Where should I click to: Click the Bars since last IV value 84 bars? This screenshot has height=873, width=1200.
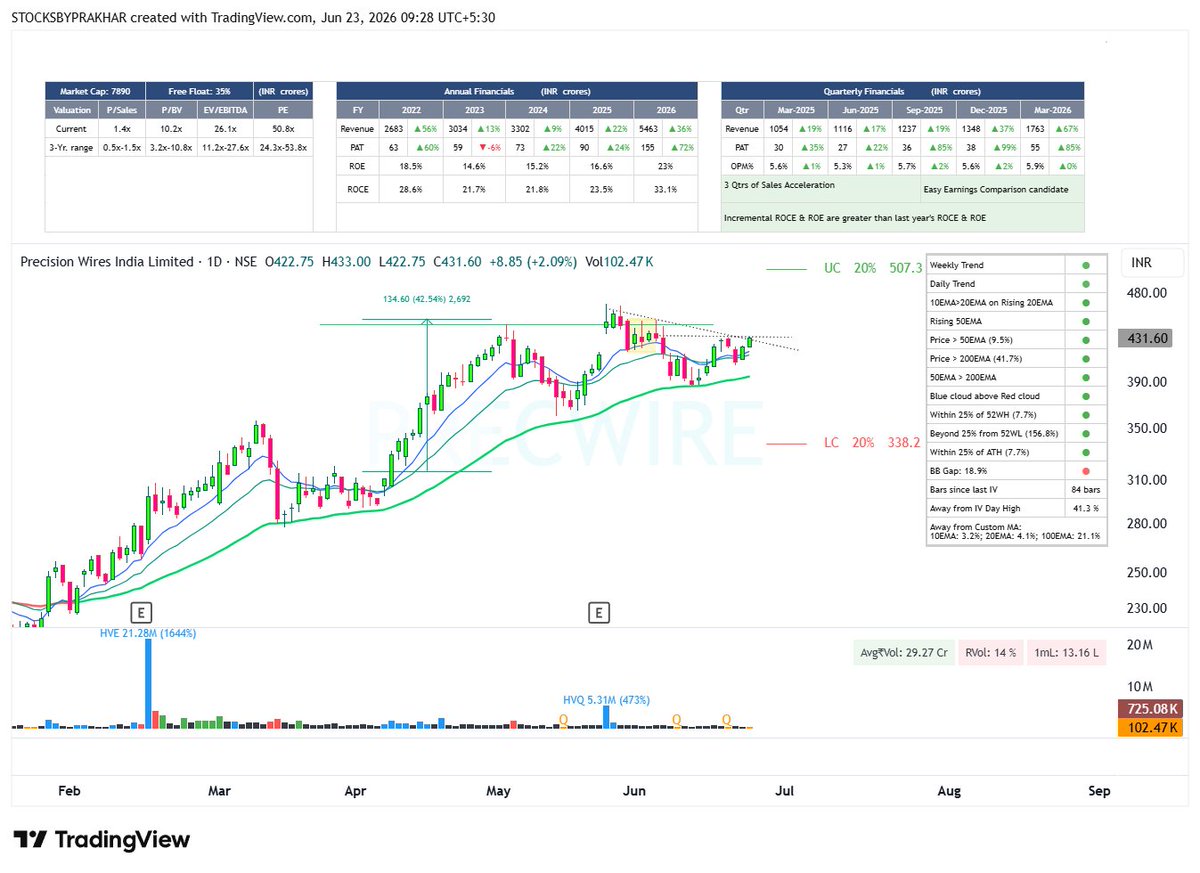click(1086, 489)
